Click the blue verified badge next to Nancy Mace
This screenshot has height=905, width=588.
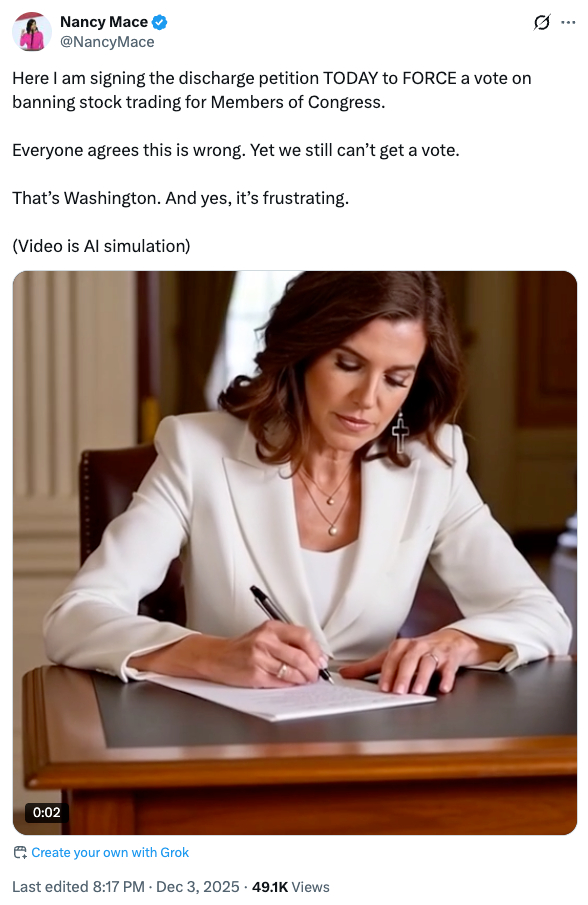coord(160,23)
